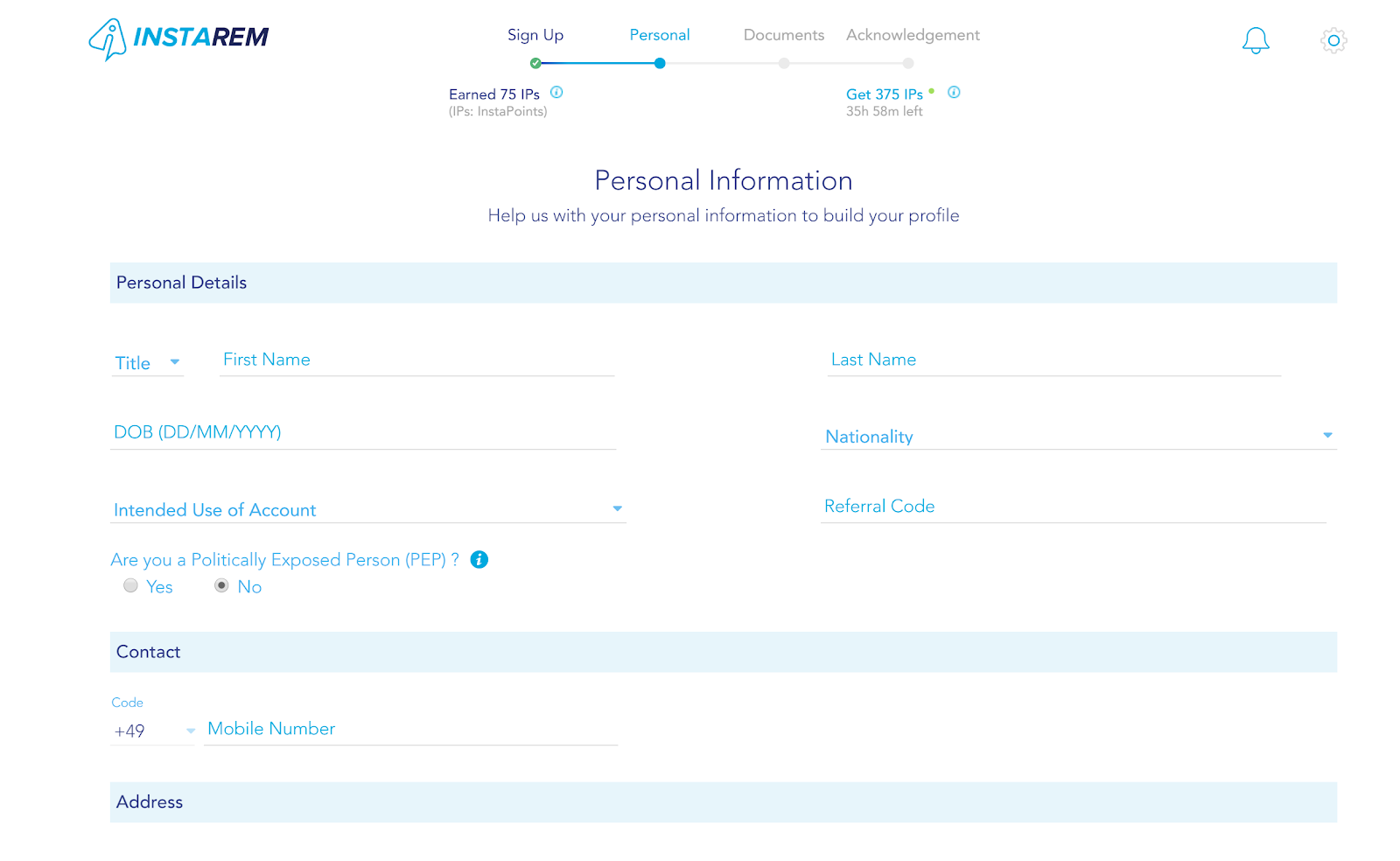This screenshot has width=1400, height=861.
Task: Select Yes for Politically Exposed Person
Action: [130, 585]
